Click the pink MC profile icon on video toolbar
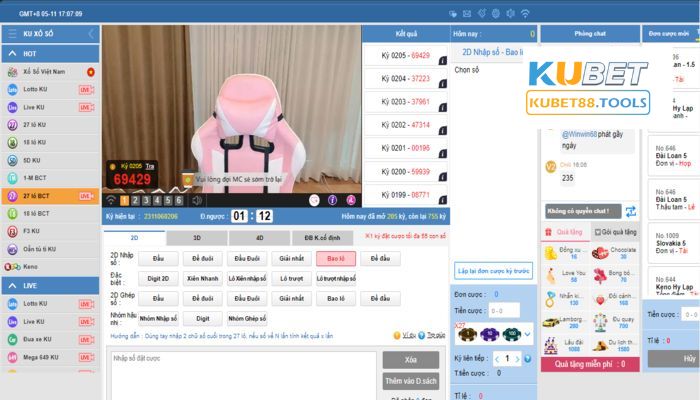The width and height of the screenshot is (700, 400). click(x=351, y=200)
